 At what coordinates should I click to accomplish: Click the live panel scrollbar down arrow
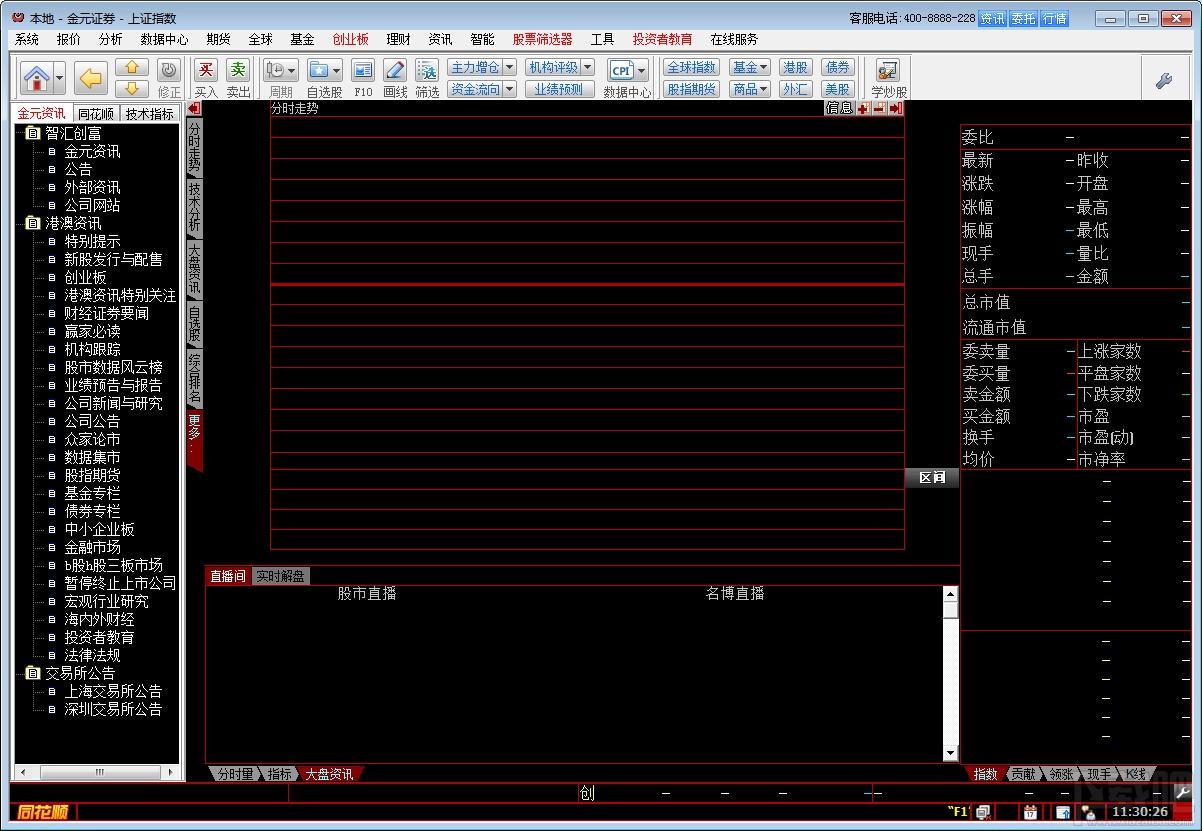(950, 753)
